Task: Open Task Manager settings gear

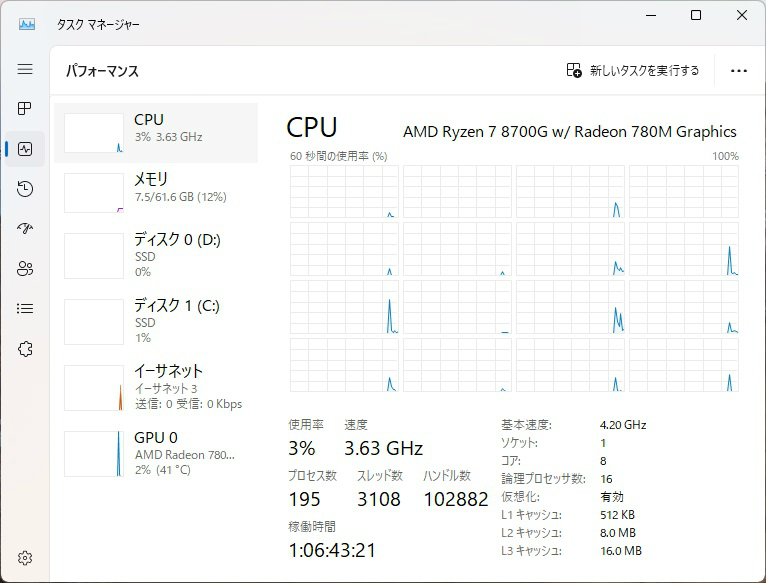Action: (25, 558)
